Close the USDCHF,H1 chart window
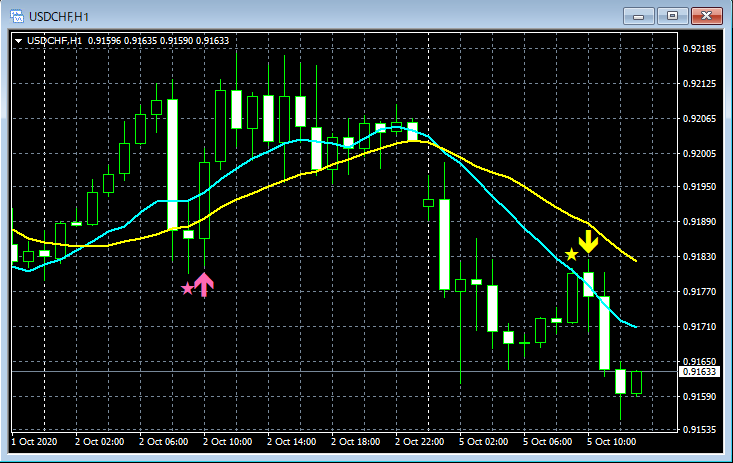The height and width of the screenshot is (463, 733). click(x=707, y=16)
